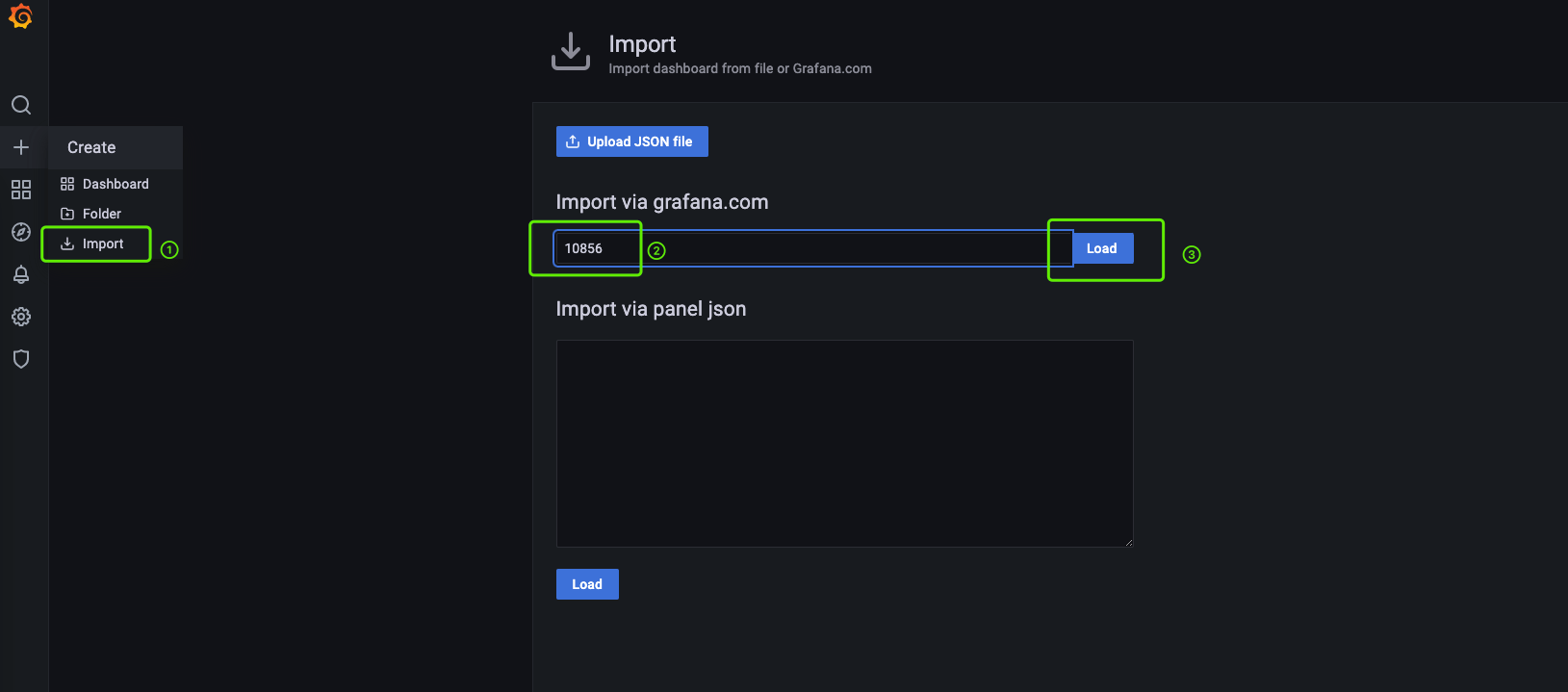Screen dimensions: 1568x692
Task: Click the Create plus icon
Action: [x=21, y=147]
